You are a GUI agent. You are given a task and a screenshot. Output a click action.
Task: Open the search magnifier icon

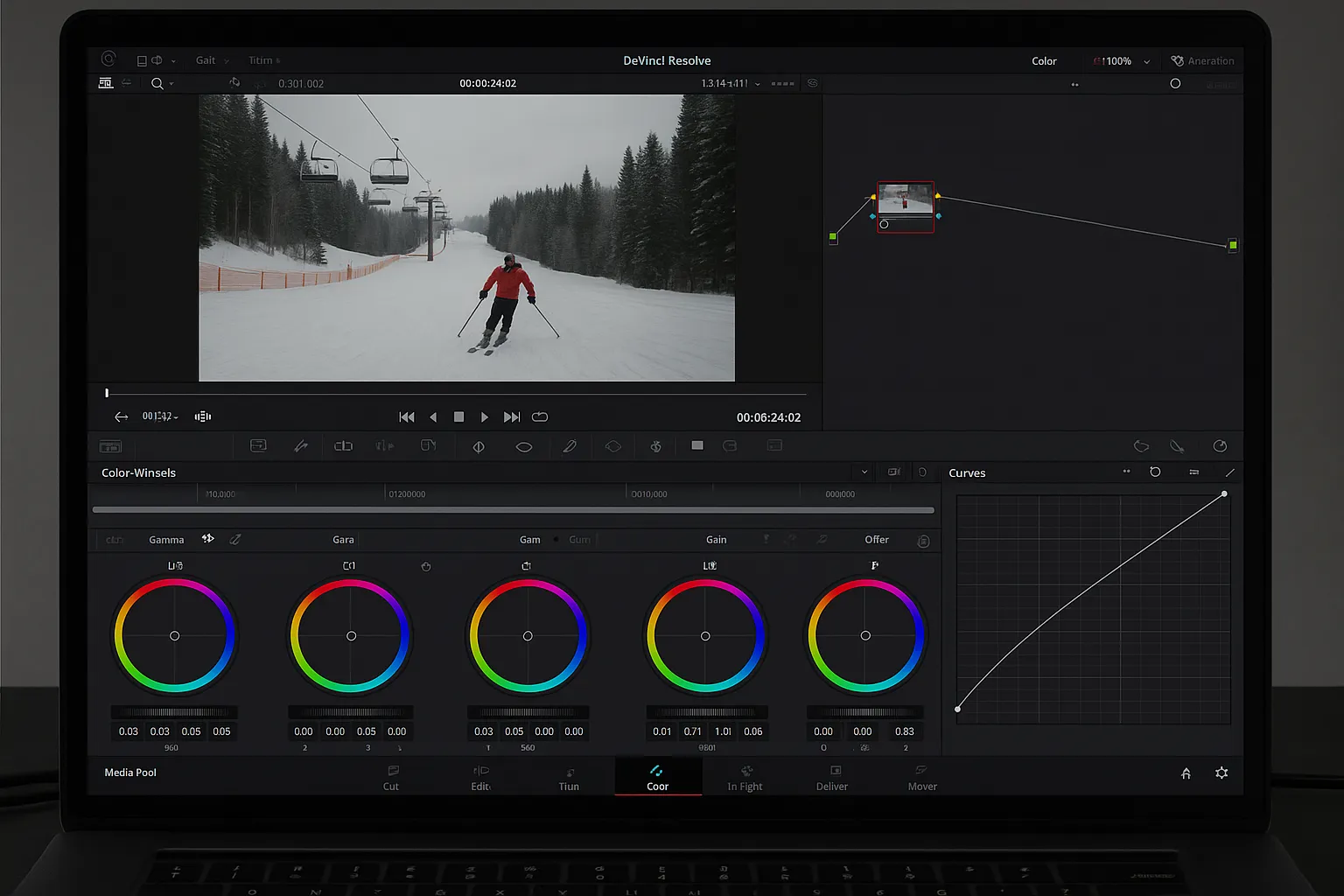click(157, 83)
